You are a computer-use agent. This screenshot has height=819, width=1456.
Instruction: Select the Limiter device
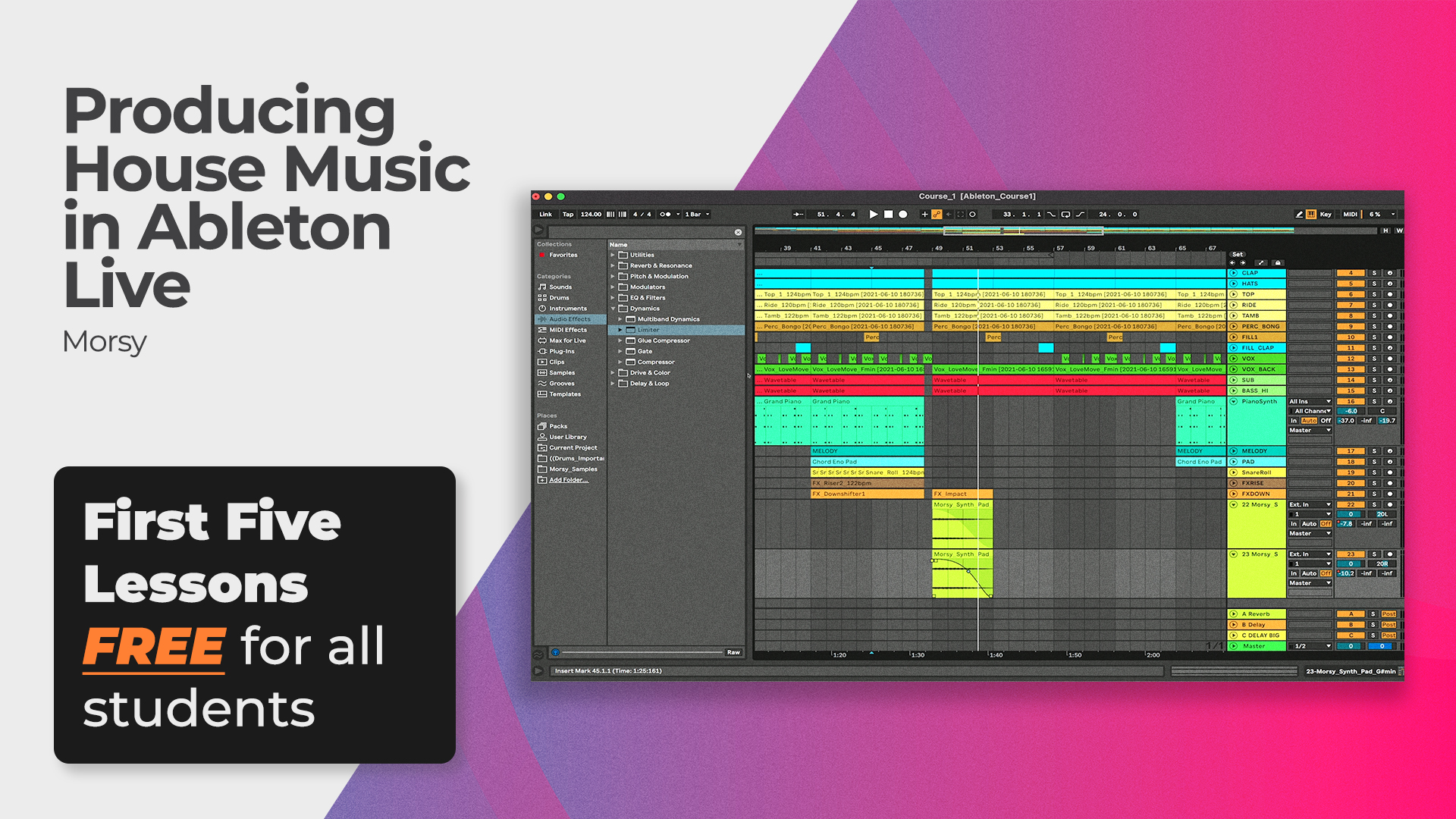point(676,330)
